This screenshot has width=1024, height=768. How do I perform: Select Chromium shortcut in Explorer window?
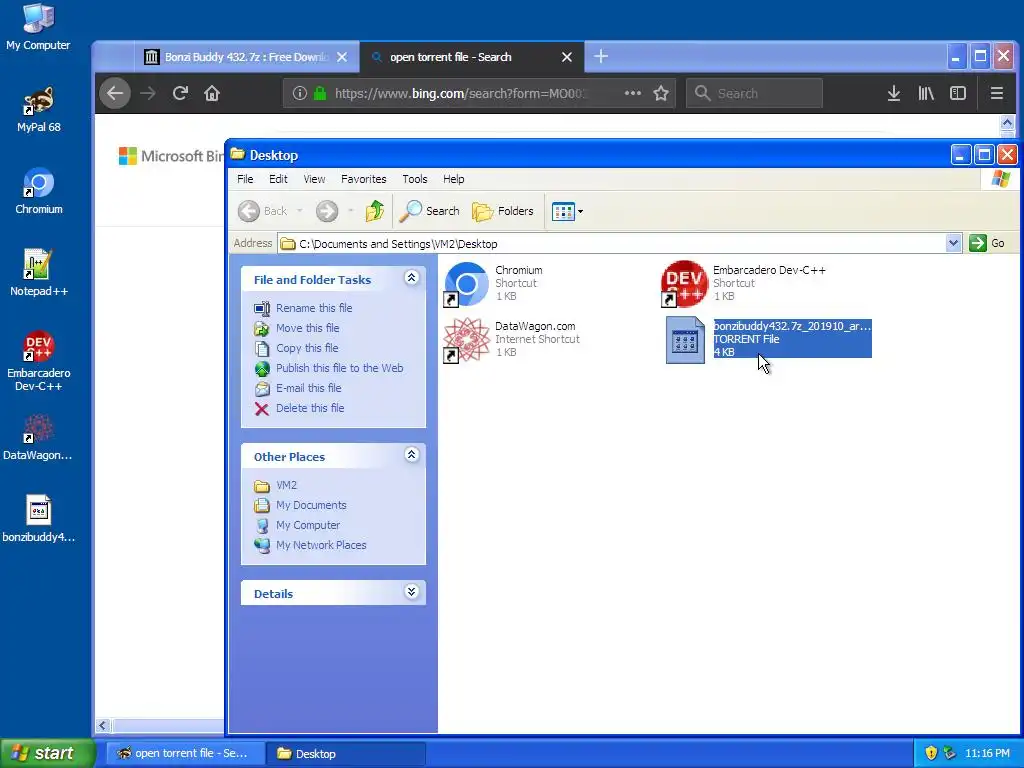[x=494, y=283]
